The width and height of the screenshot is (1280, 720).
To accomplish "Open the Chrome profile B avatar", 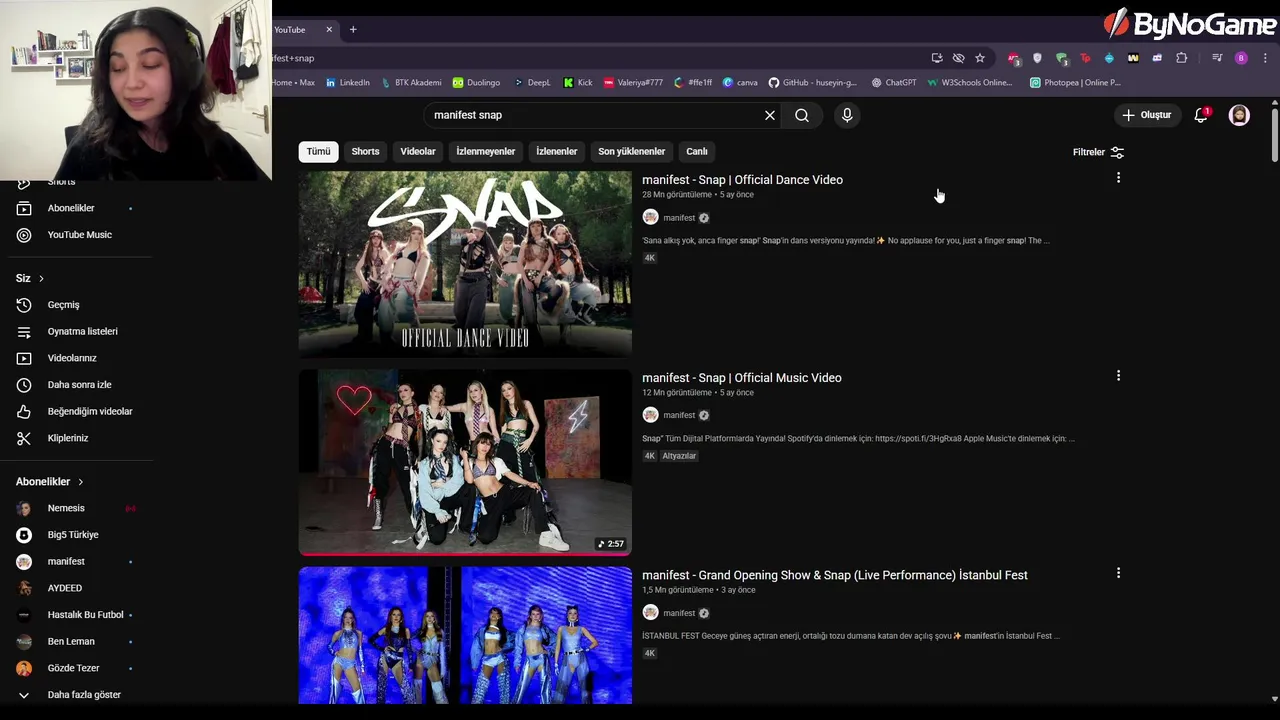I will (1241, 58).
